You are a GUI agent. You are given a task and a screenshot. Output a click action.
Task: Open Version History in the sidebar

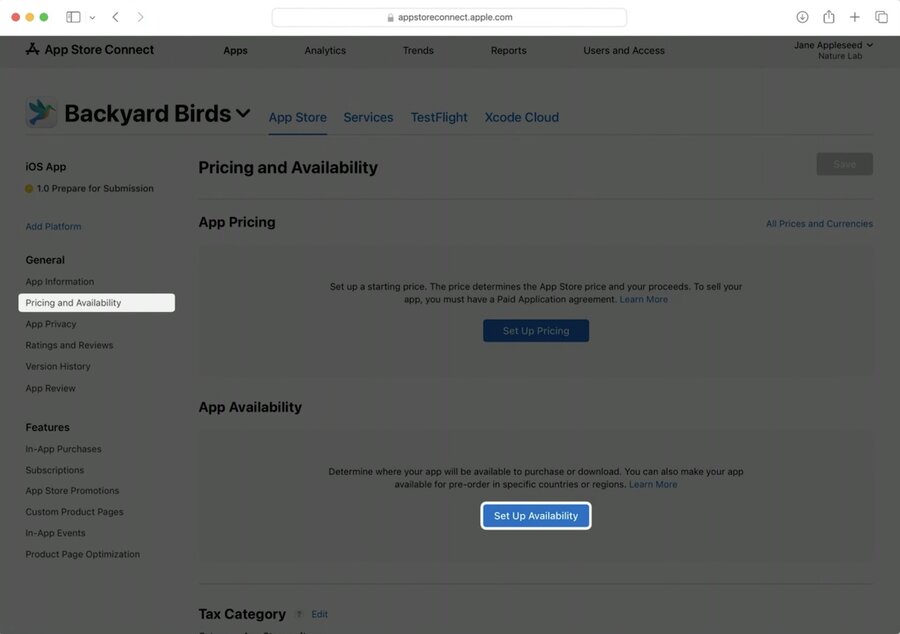click(x=58, y=366)
